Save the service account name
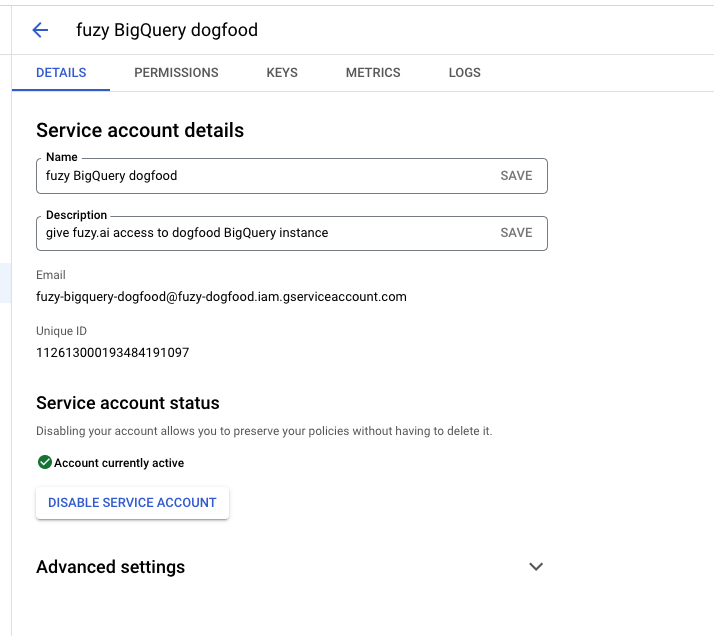The height and width of the screenshot is (636, 714). [x=516, y=176]
